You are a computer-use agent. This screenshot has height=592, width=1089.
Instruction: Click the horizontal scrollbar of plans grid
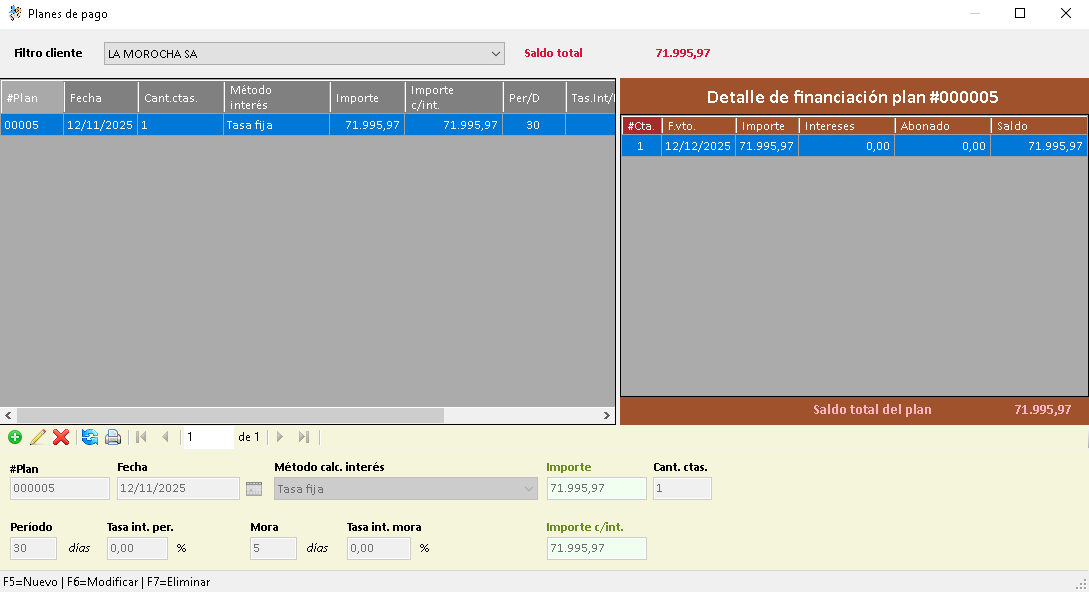pyautogui.click(x=230, y=415)
